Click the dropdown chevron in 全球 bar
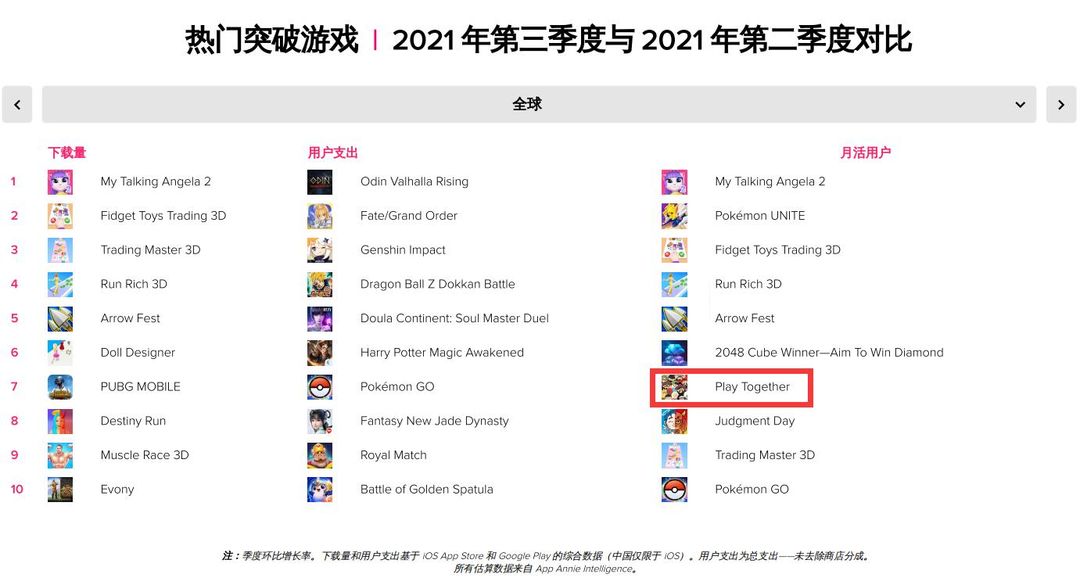This screenshot has width=1080, height=585. [x=1020, y=105]
